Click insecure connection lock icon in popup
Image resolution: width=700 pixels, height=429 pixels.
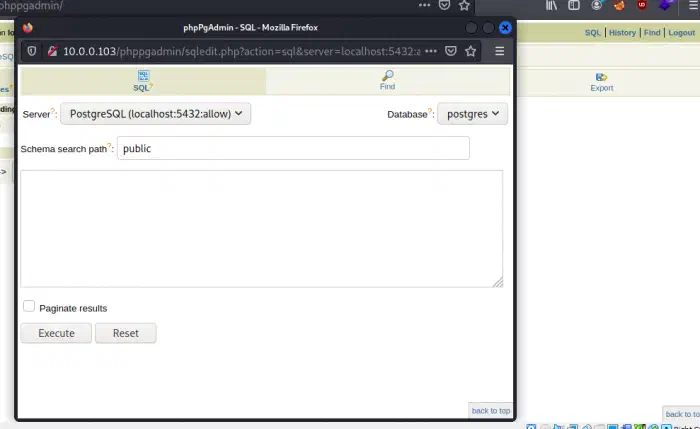click(x=53, y=51)
